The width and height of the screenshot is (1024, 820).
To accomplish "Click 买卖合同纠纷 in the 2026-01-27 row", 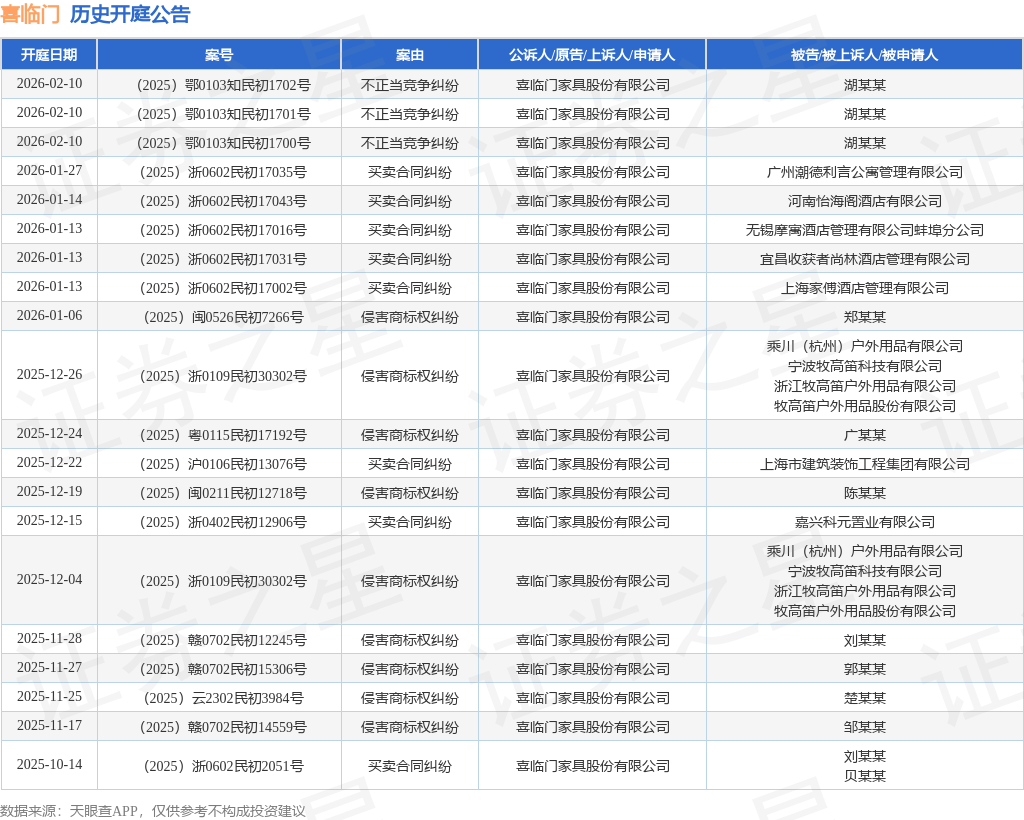I will tap(409, 172).
